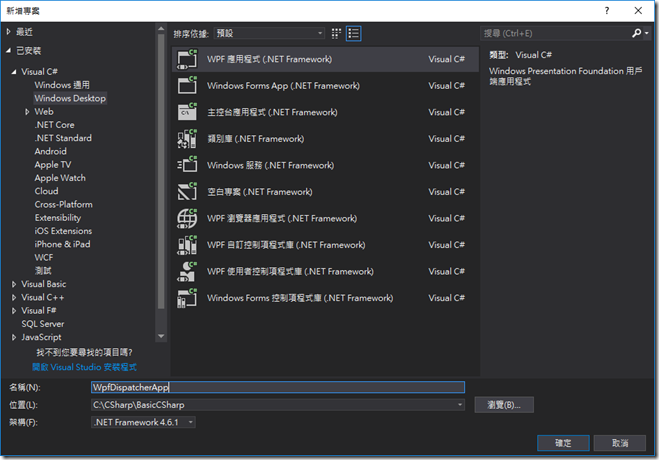
Task: Select iOS Extensions category
Action: (63, 231)
